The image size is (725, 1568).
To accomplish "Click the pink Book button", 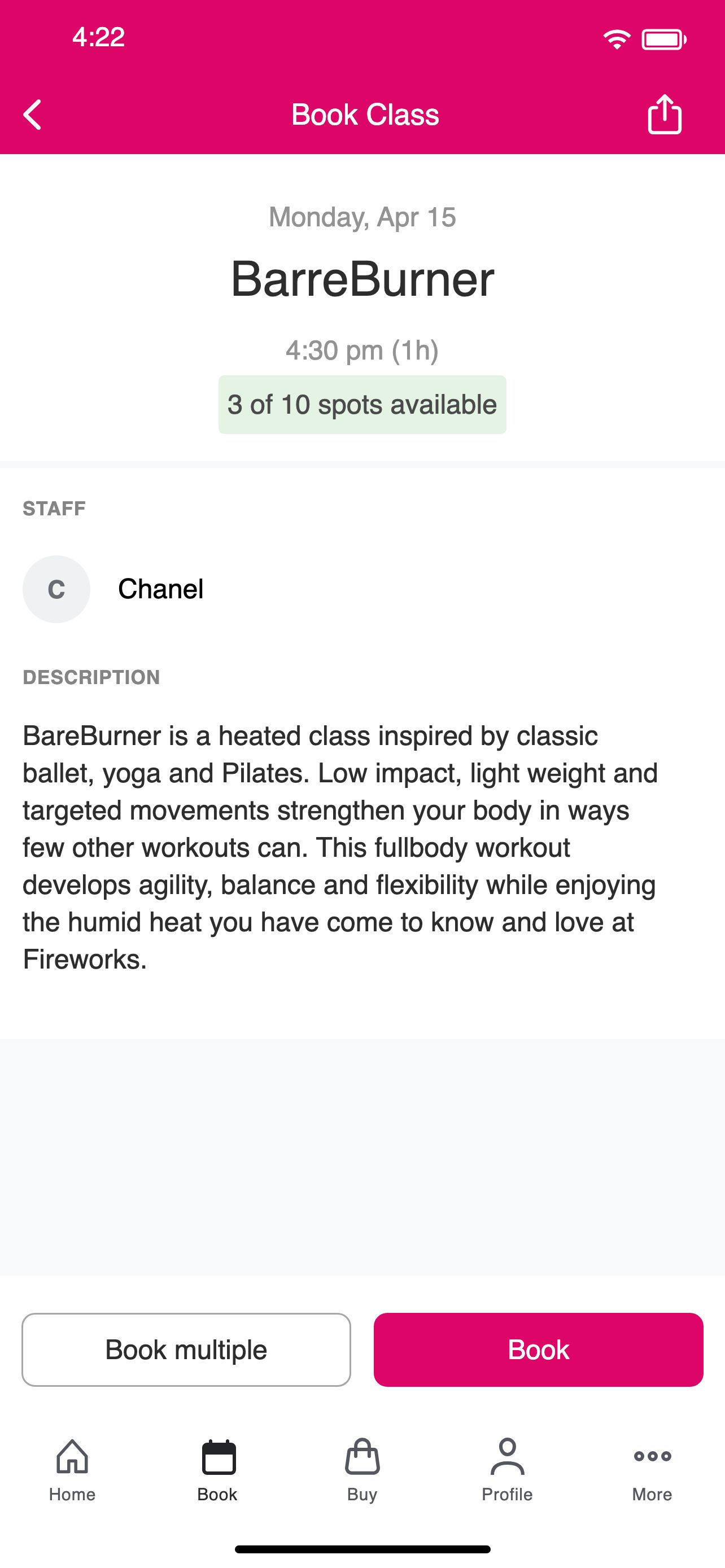I will tap(538, 1350).
